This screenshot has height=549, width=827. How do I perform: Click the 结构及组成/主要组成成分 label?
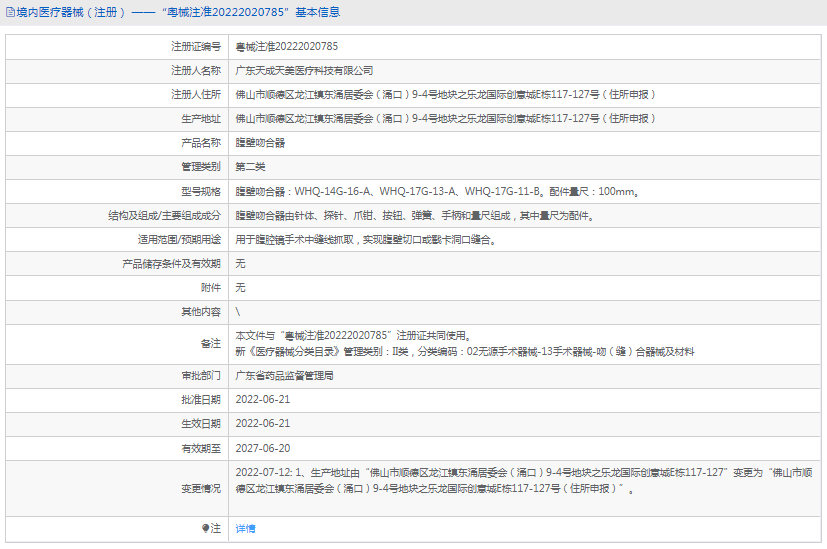tap(165, 216)
